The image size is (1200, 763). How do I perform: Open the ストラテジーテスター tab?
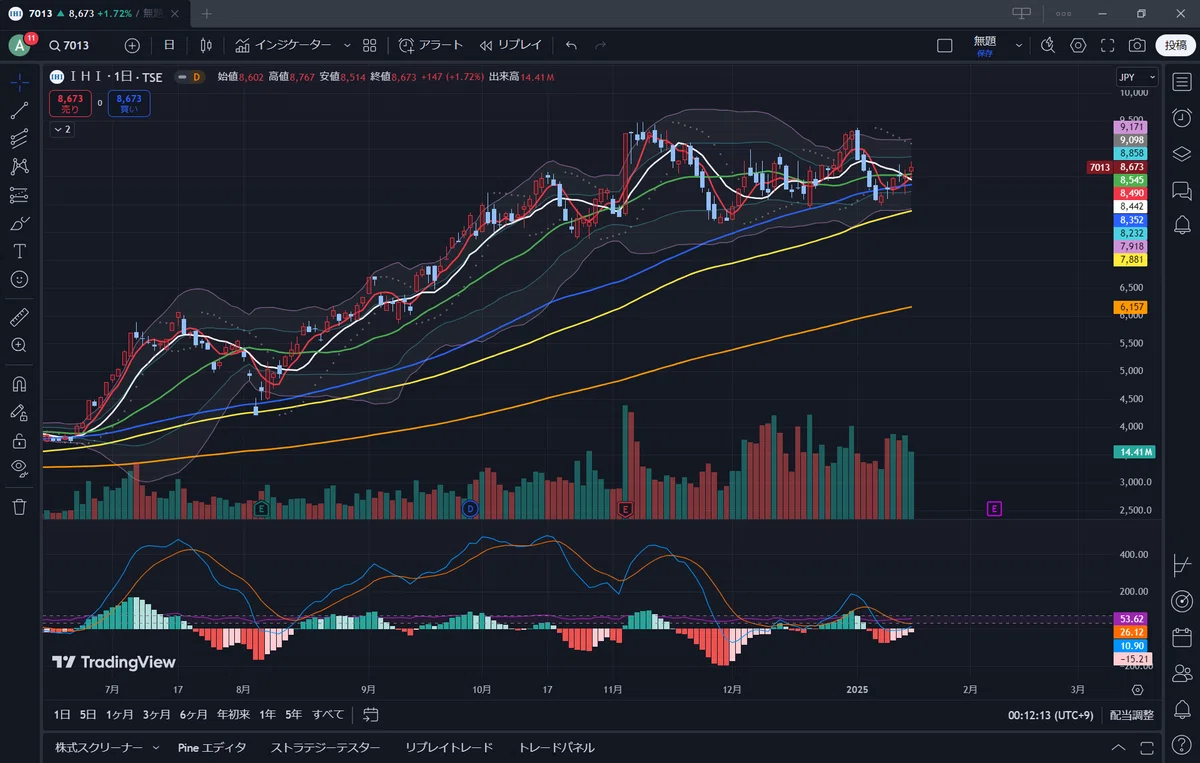[325, 748]
